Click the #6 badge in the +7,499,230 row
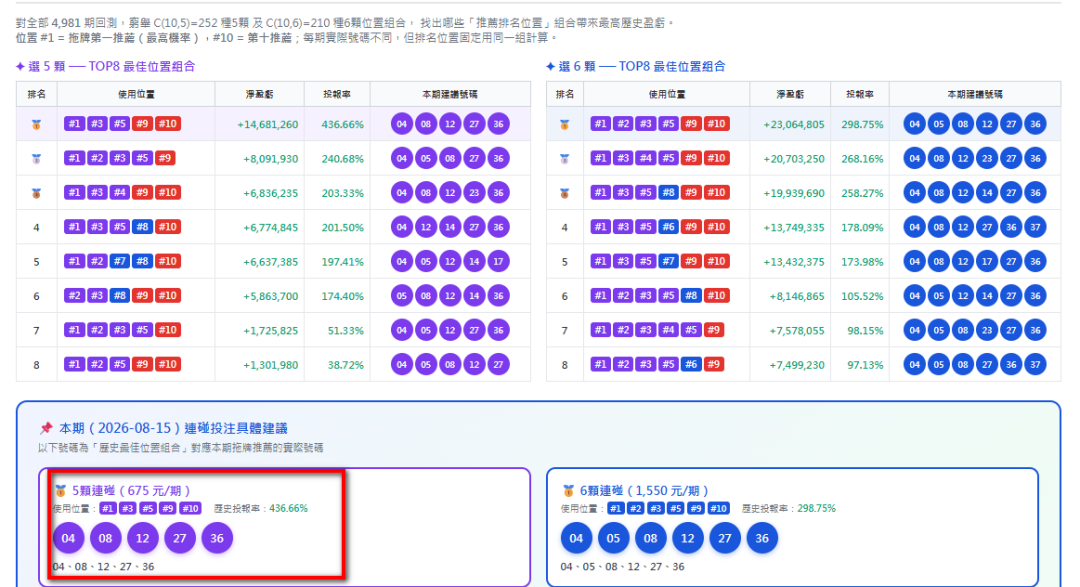1080x587 pixels. pyautogui.click(x=691, y=364)
